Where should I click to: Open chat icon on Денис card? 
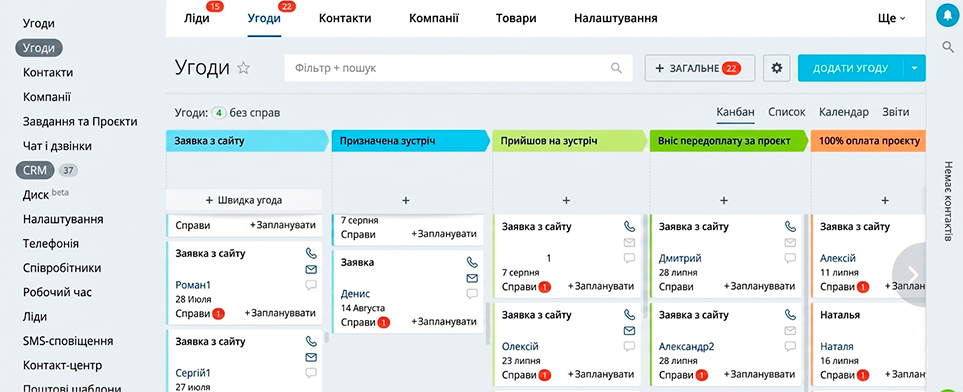click(472, 294)
